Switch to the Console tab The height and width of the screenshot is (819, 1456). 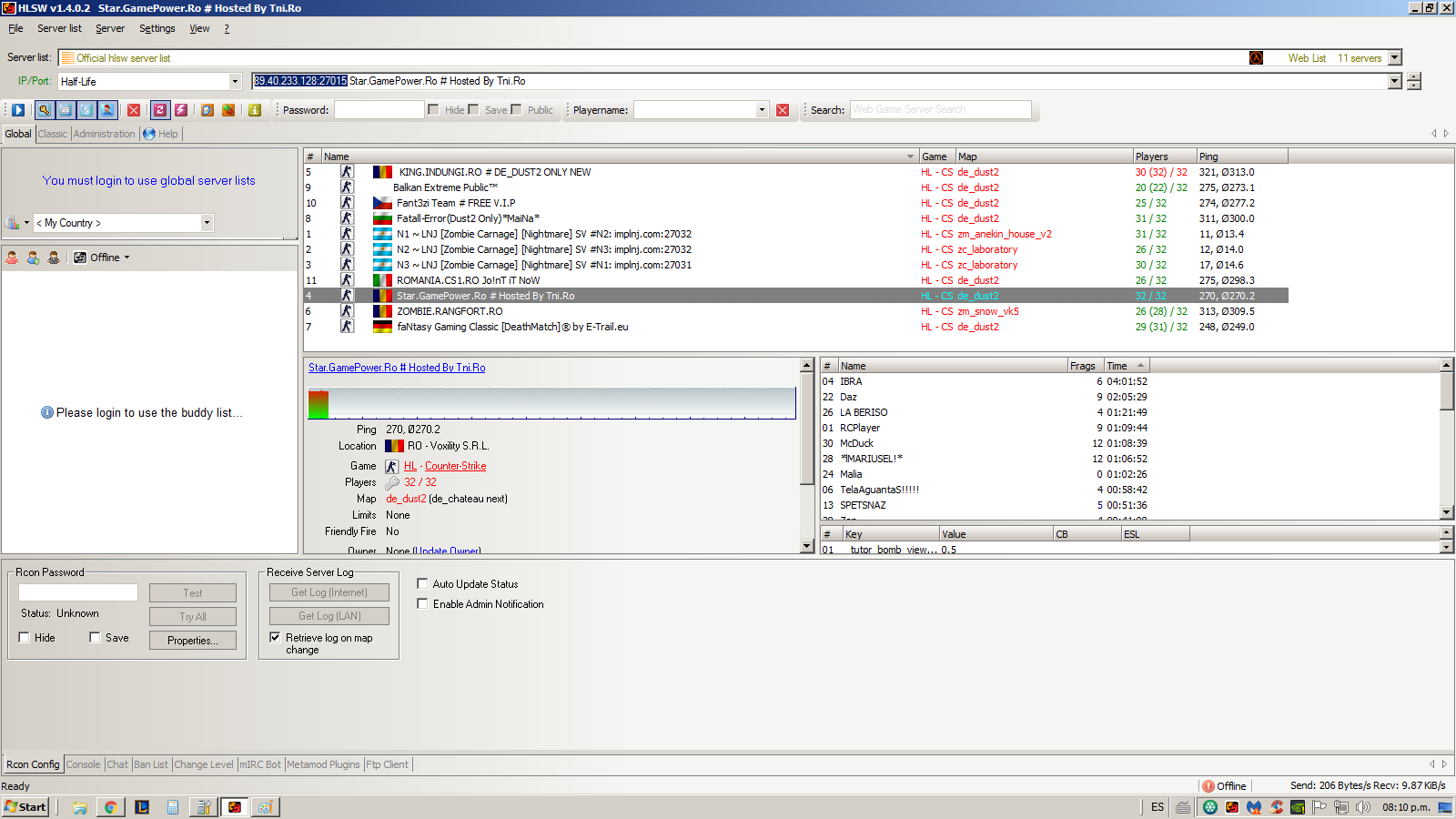pos(83,764)
